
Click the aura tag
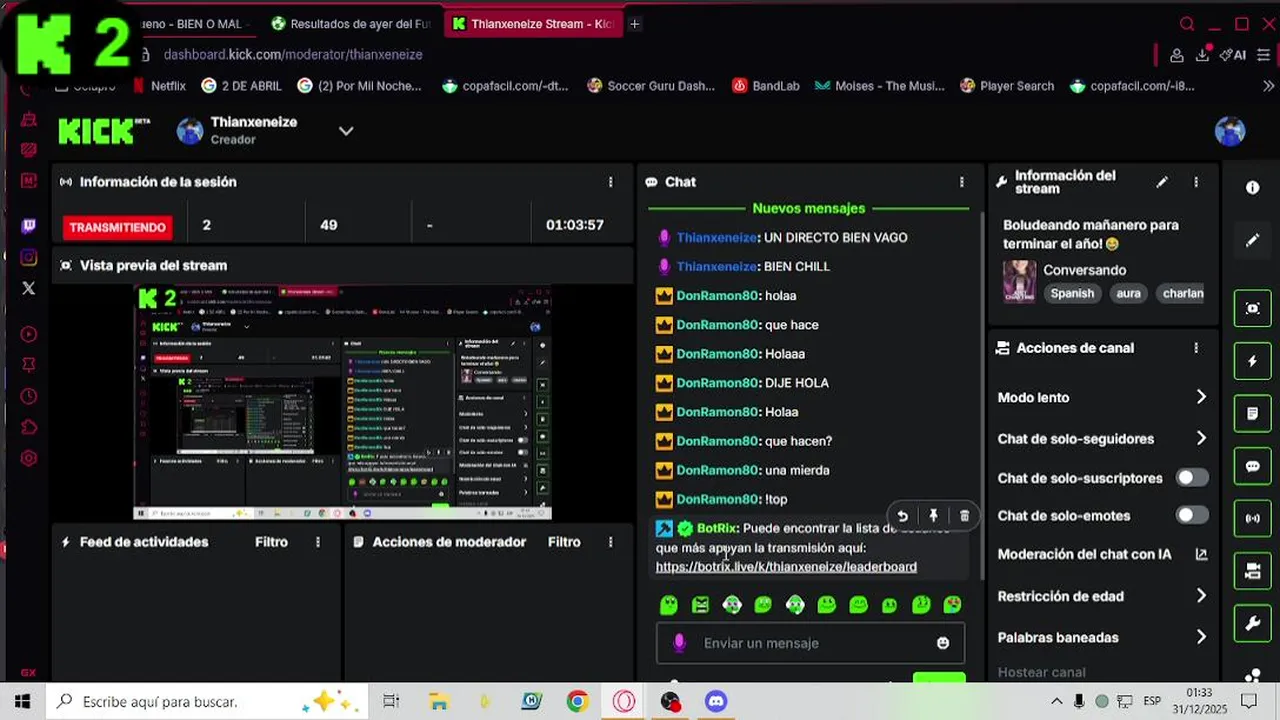tap(1128, 293)
